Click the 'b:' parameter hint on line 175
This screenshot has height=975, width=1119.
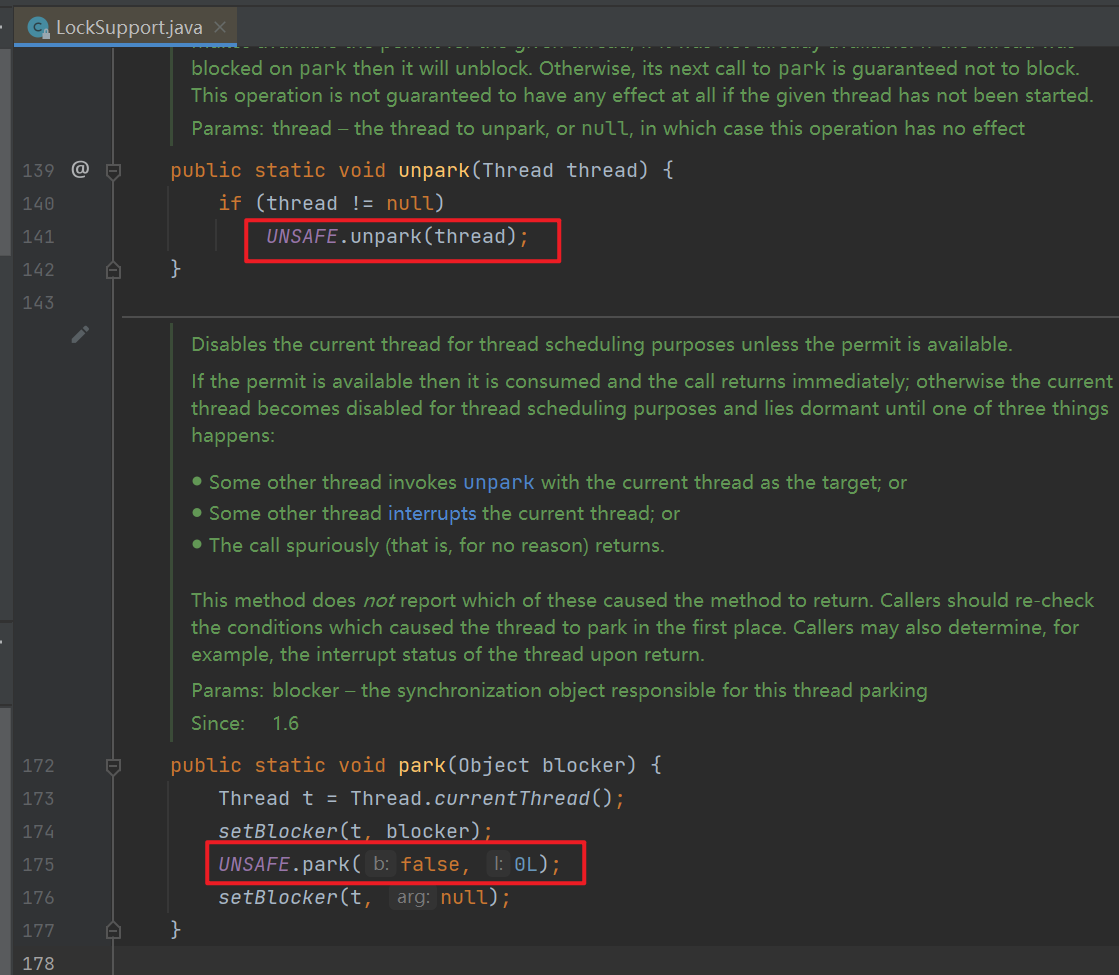380,864
